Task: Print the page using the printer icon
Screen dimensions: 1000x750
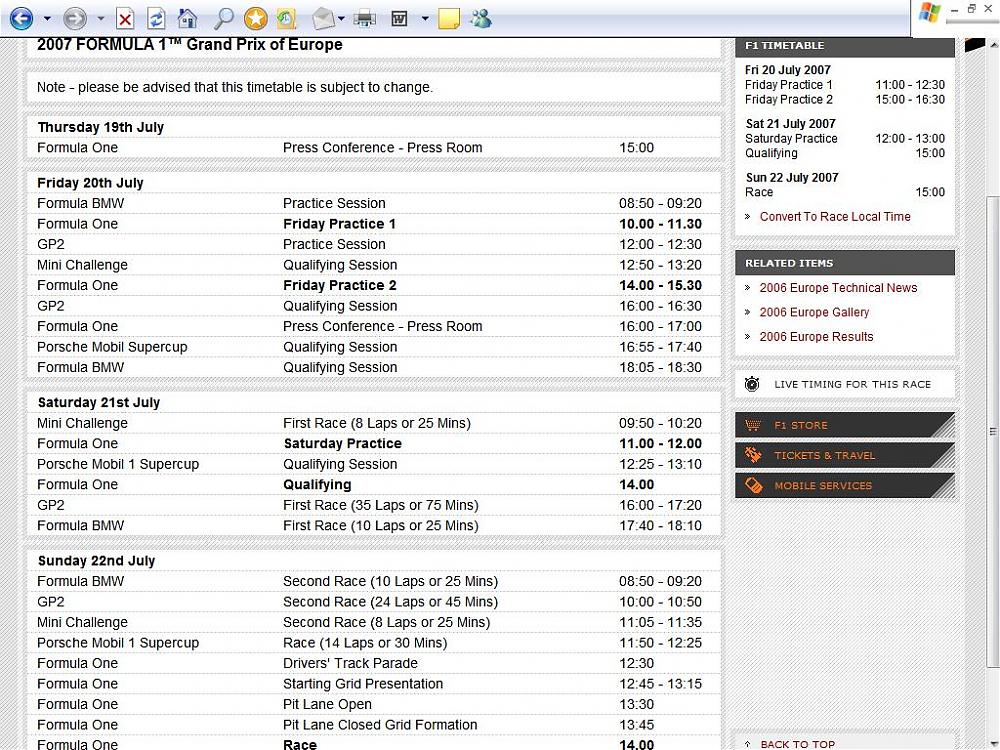Action: (365, 18)
